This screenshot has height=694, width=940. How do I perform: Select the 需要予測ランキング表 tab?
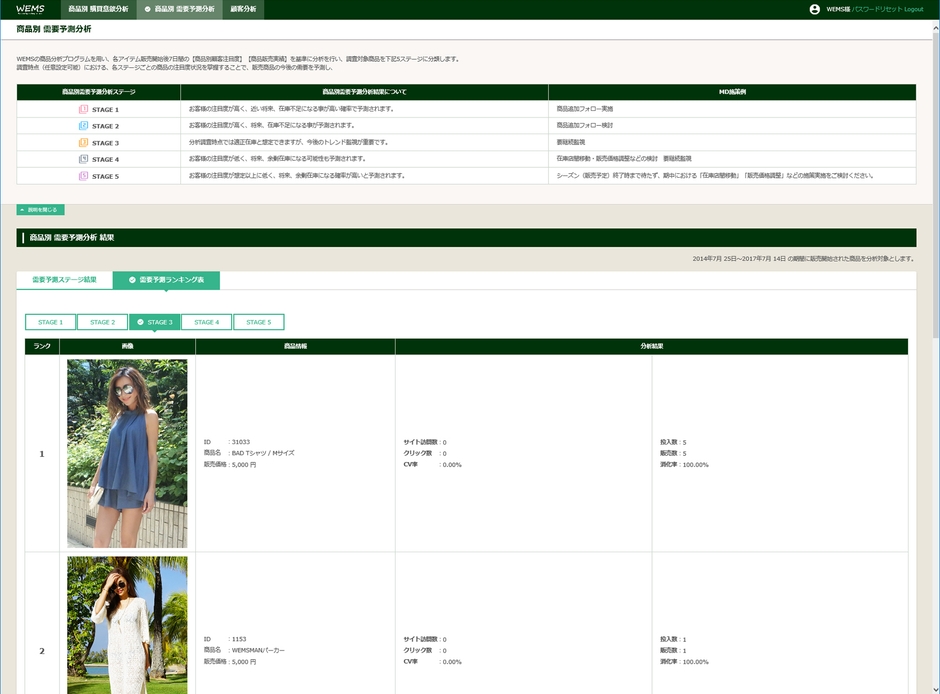click(167, 280)
